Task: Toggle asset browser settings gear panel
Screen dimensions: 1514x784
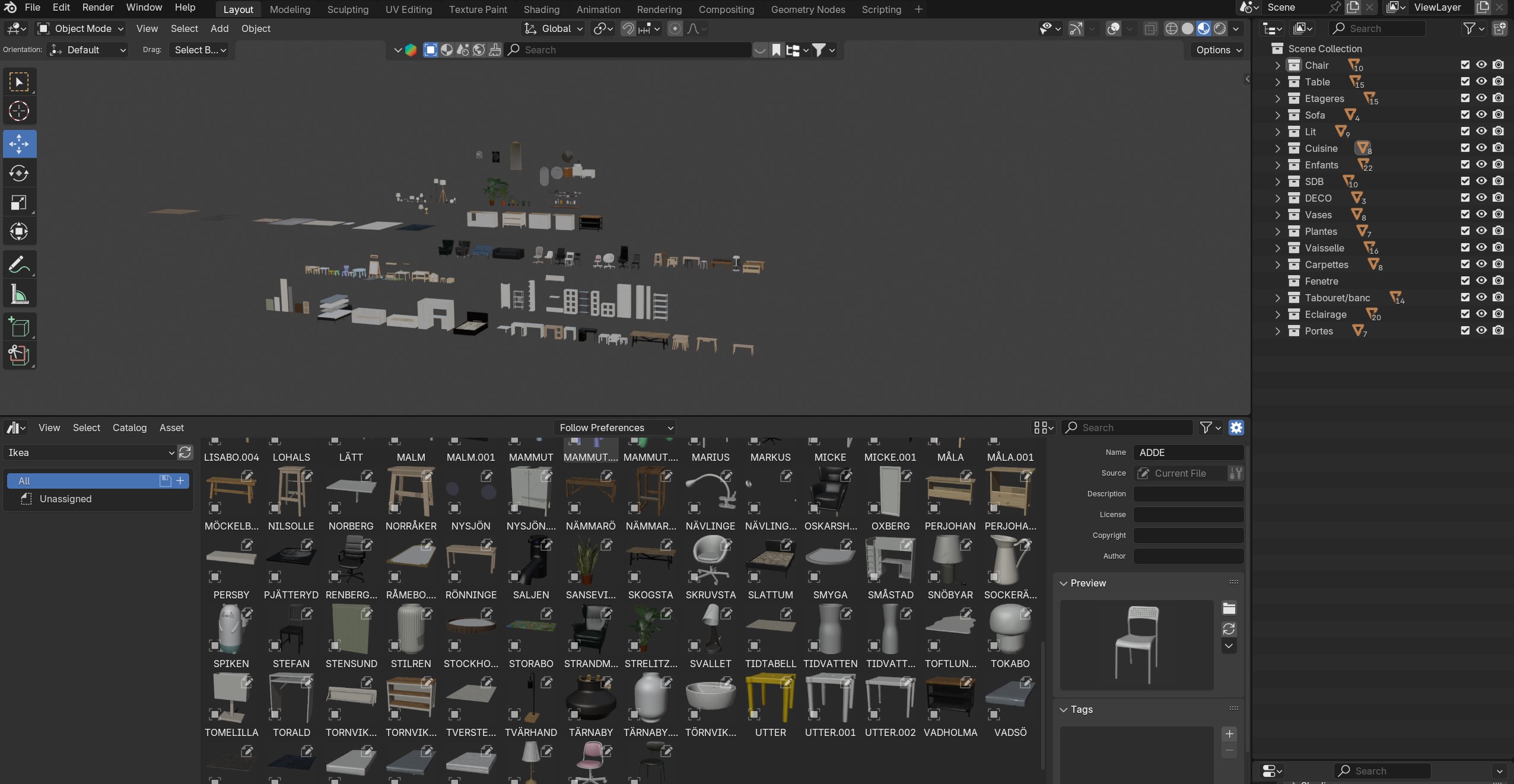Action: [1236, 428]
